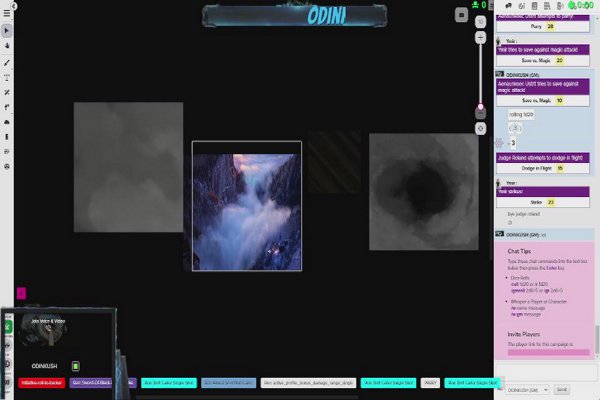The width and height of the screenshot is (600, 400).
Task: Open the Art Library tab
Action: (x=522, y=6)
